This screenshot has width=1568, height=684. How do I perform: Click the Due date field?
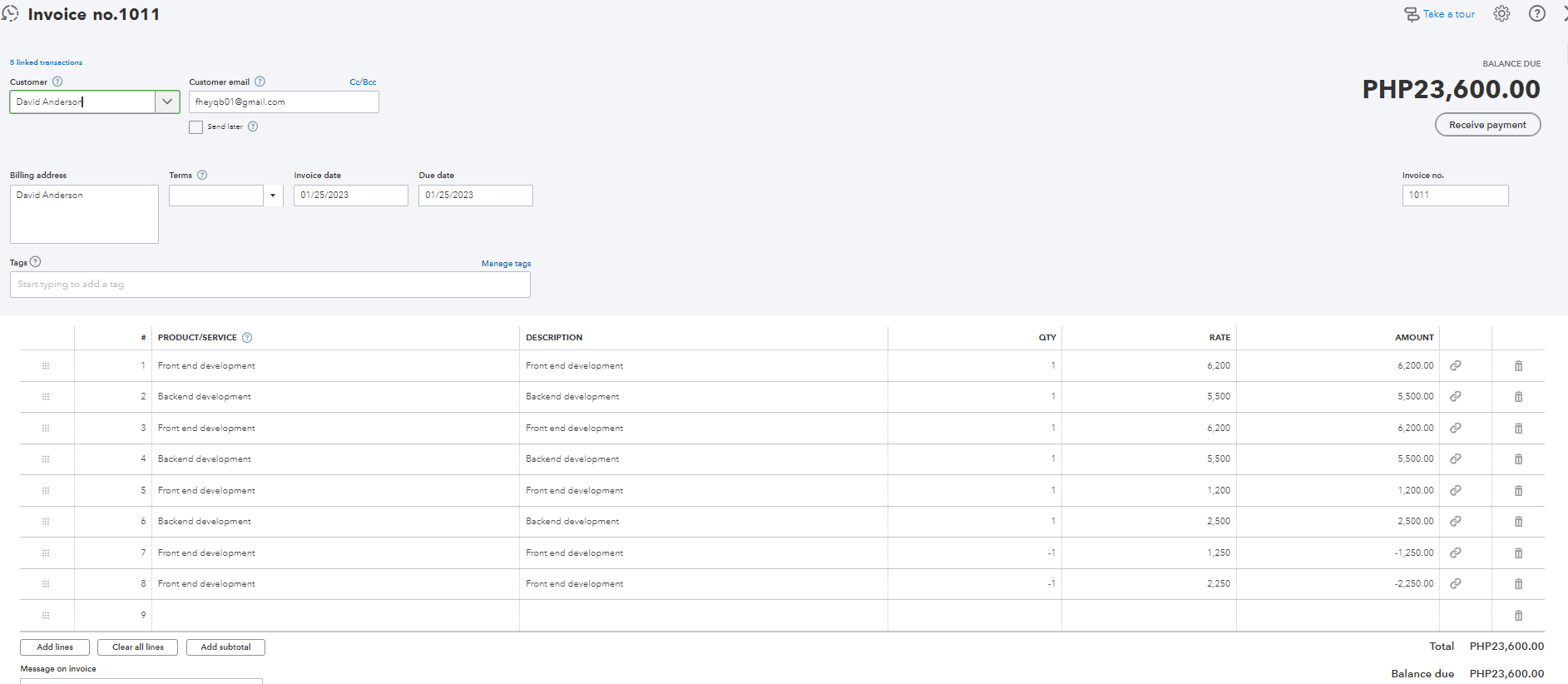click(476, 196)
